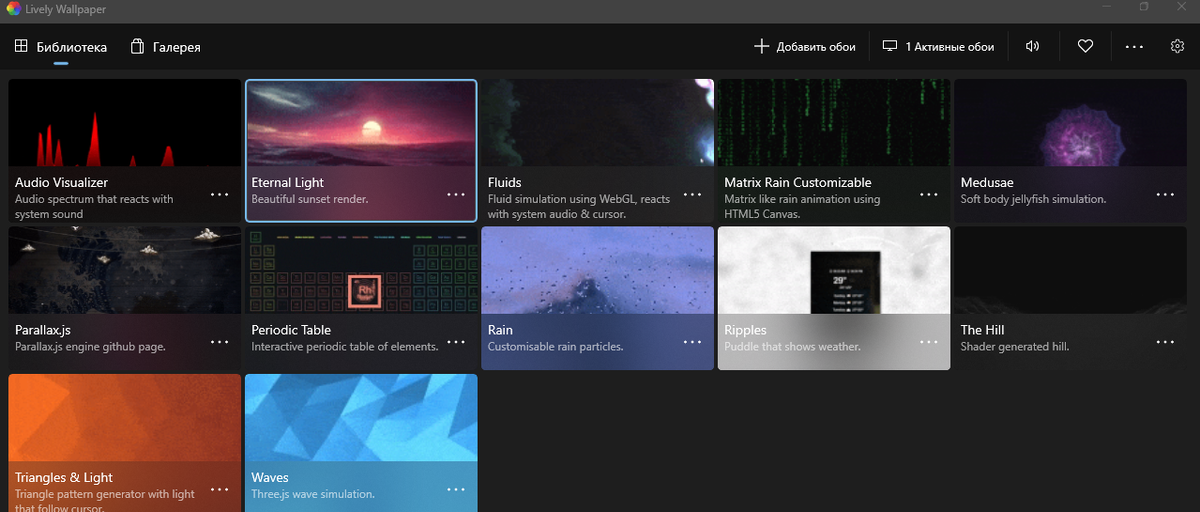The image size is (1200, 512).
Task: Click 'Parallax.js engine github page.' text
Action: (x=90, y=347)
